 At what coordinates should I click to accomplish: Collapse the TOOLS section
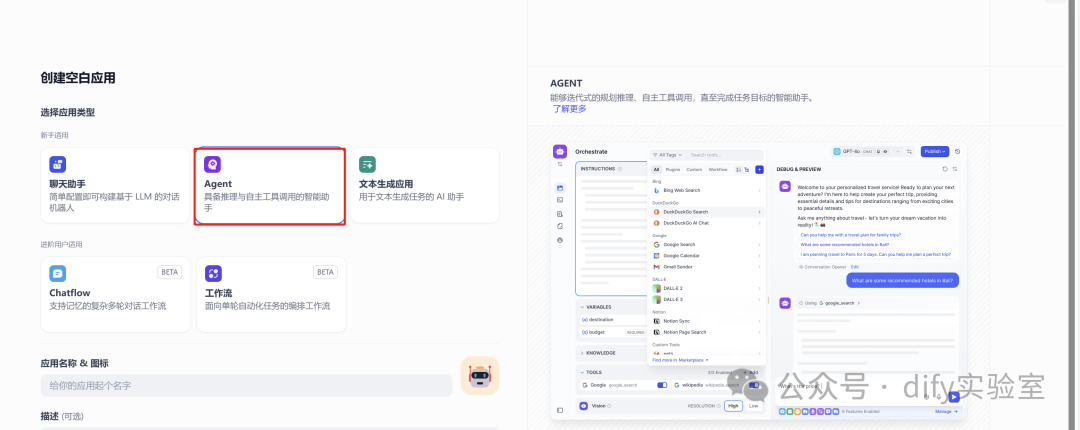tap(581, 372)
